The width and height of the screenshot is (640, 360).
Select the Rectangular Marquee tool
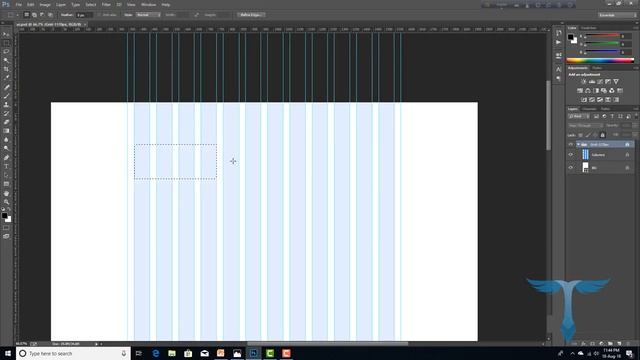click(x=6, y=43)
